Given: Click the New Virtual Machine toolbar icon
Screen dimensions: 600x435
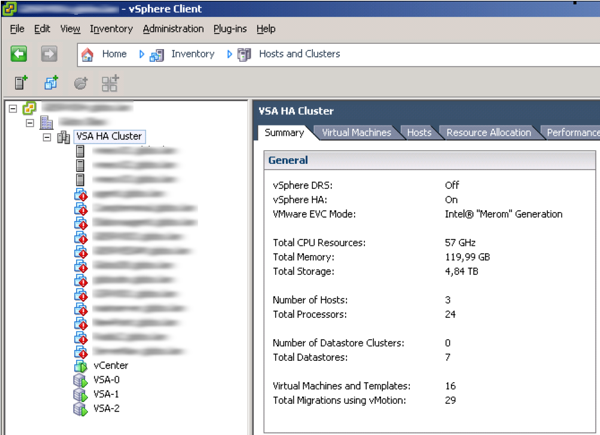Looking at the screenshot, I should [x=51, y=82].
